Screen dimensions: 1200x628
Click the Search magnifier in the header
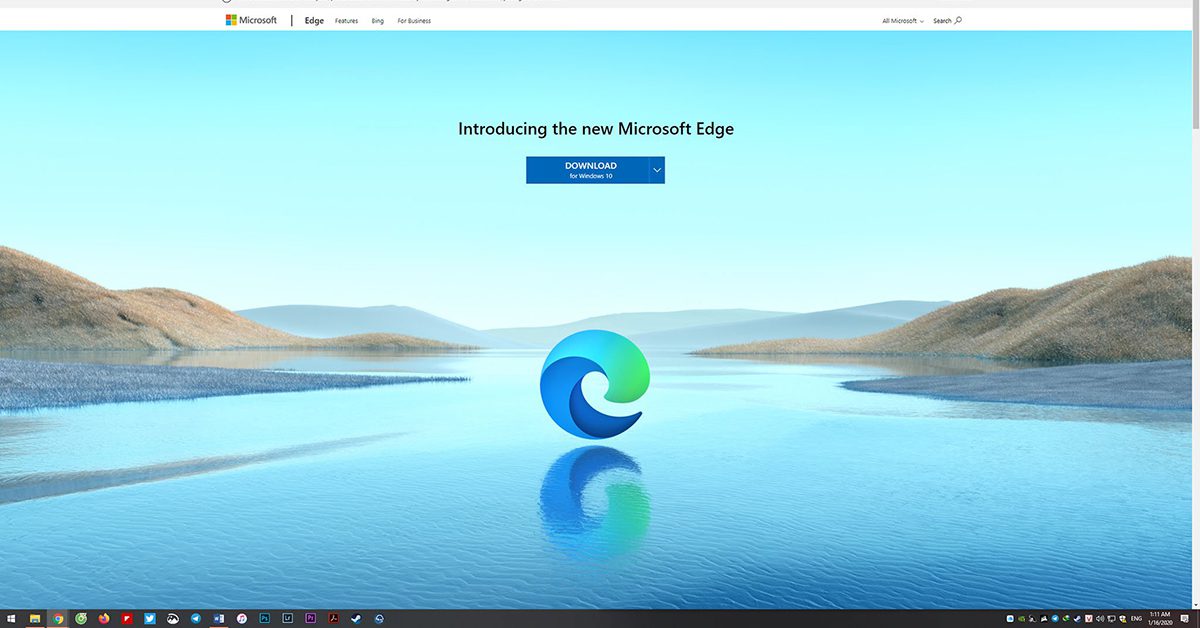pos(958,20)
